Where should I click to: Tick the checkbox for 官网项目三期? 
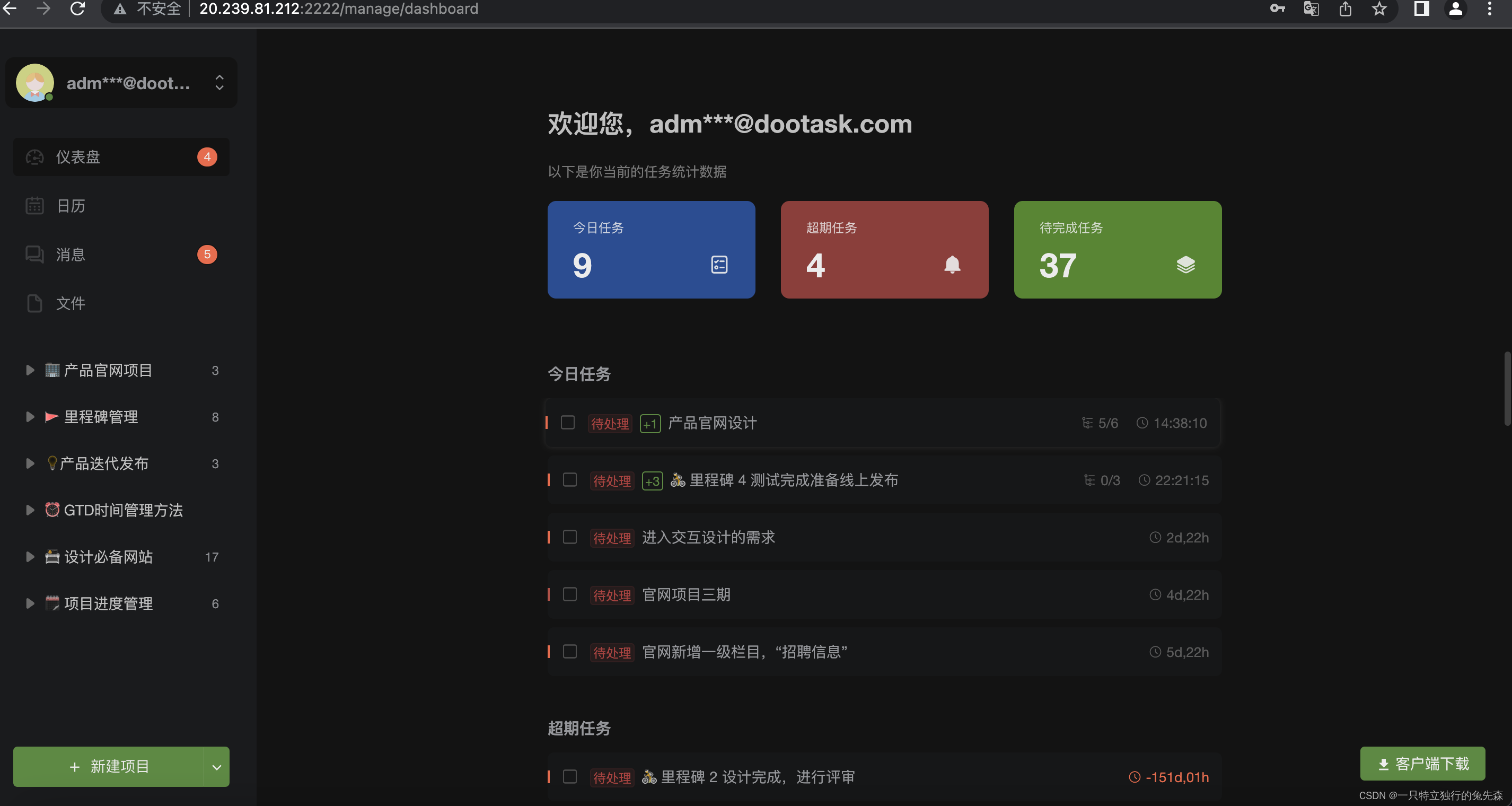pos(569,594)
